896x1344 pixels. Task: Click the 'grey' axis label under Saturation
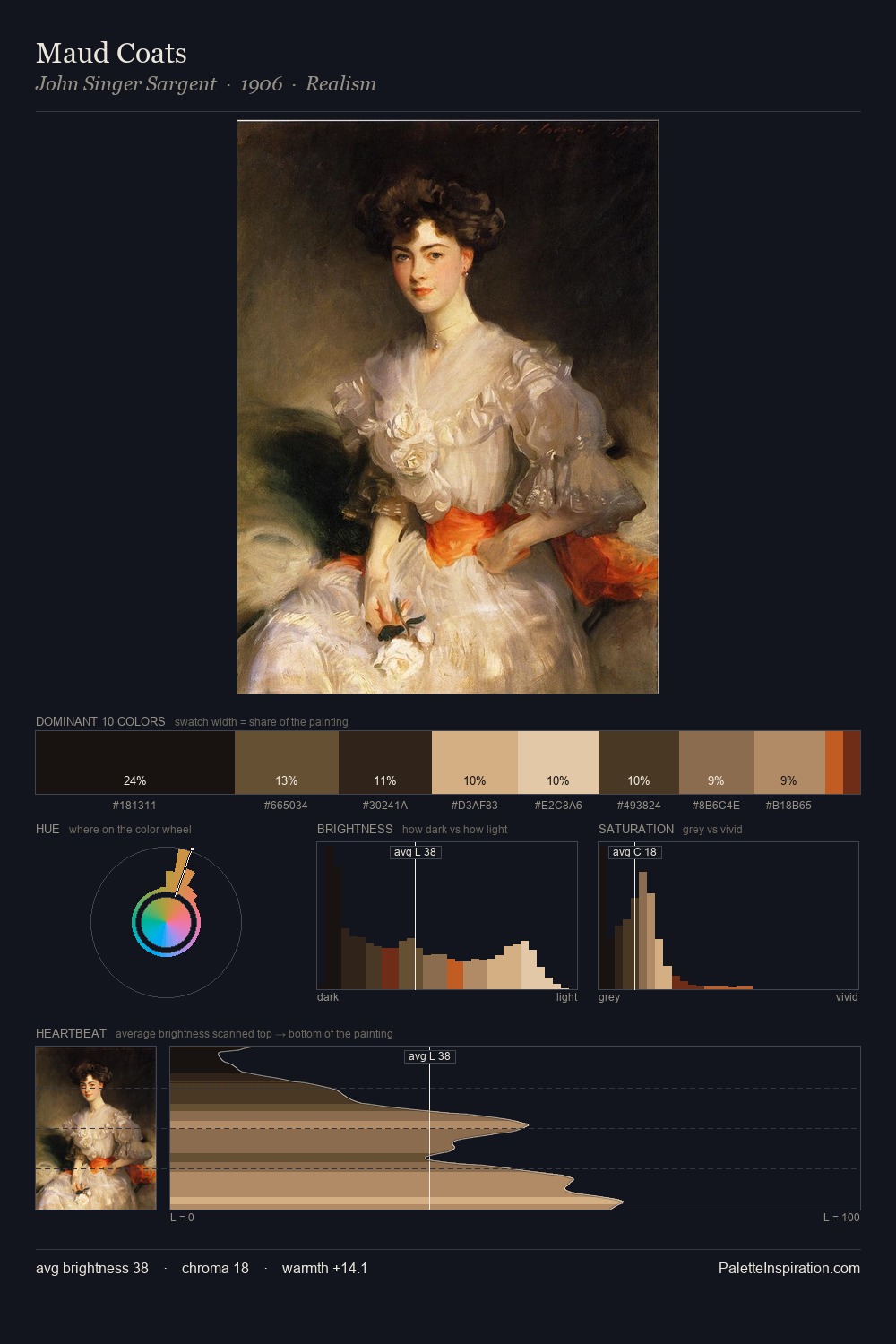point(609,996)
